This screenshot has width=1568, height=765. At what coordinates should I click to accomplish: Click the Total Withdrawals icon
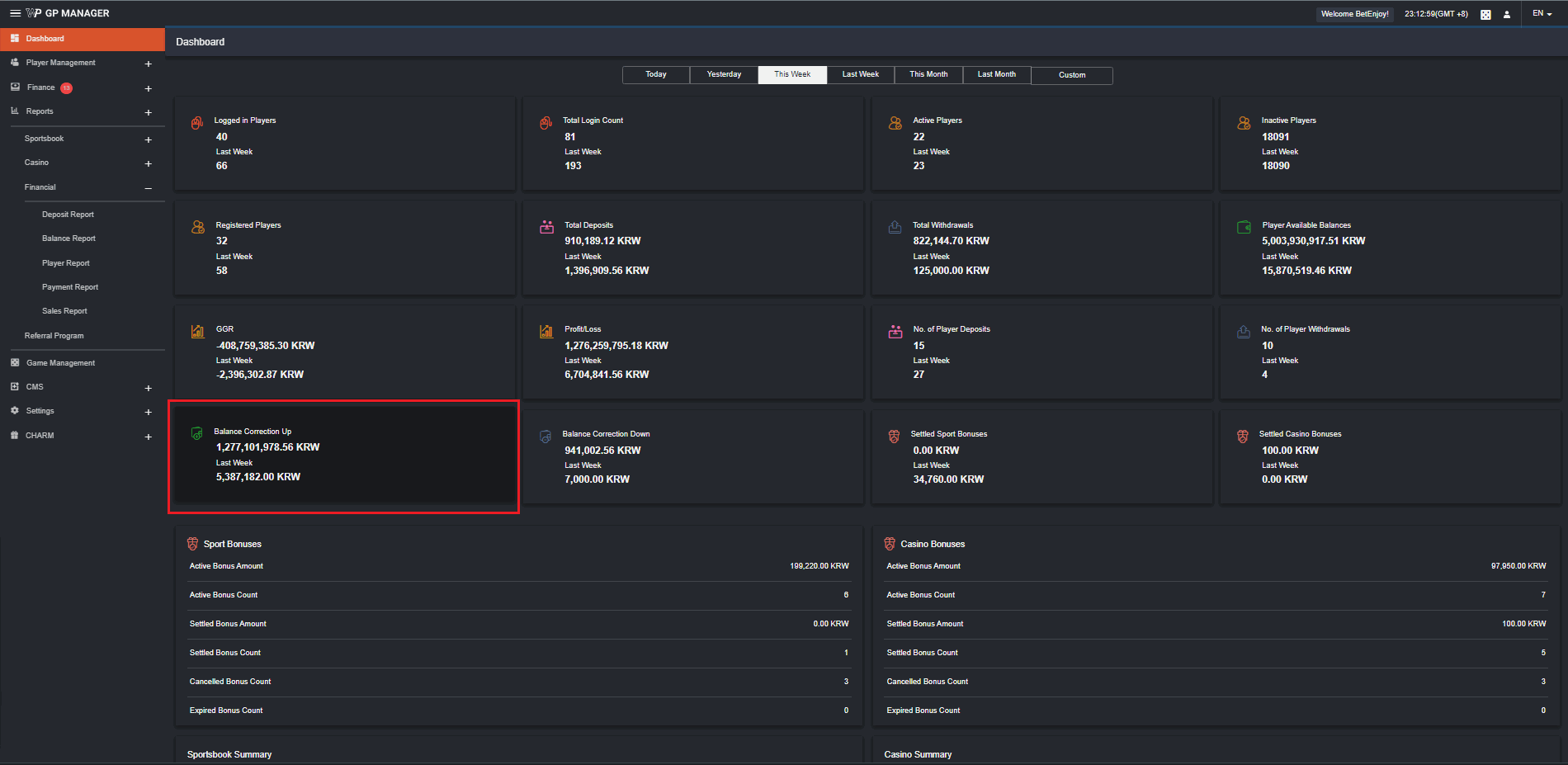coord(895,227)
